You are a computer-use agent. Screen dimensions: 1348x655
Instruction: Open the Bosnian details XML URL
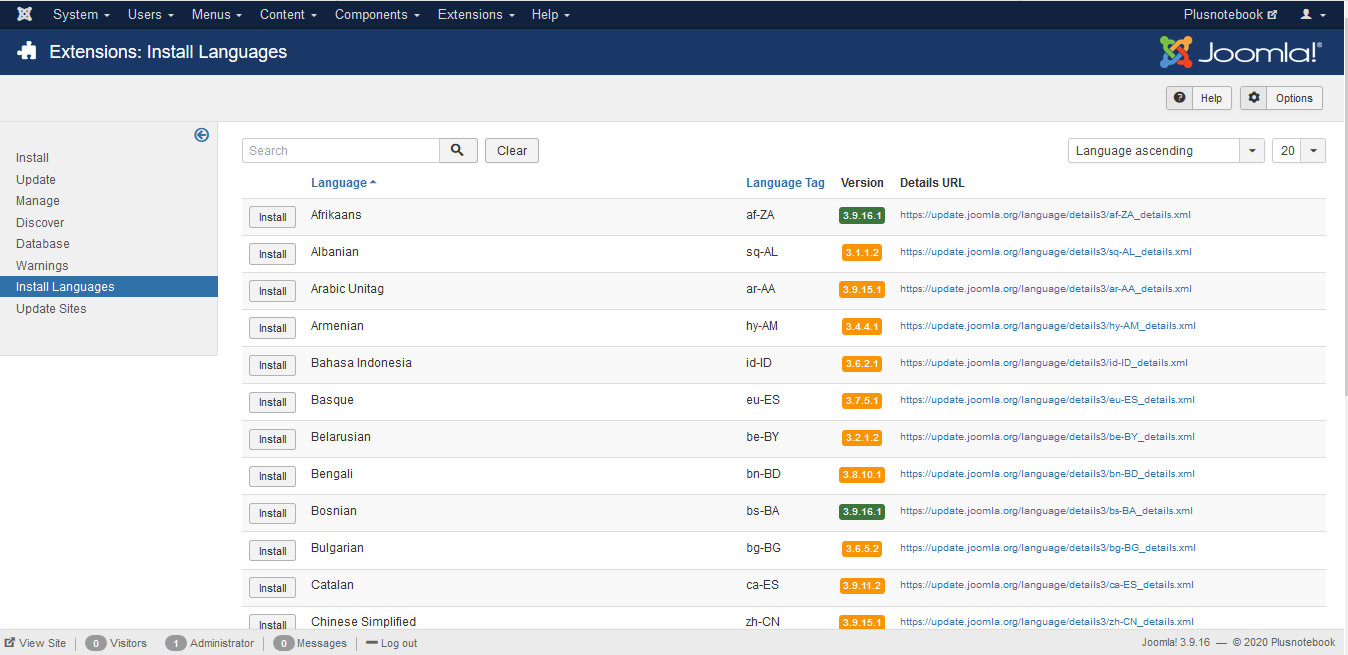[x=1046, y=511]
